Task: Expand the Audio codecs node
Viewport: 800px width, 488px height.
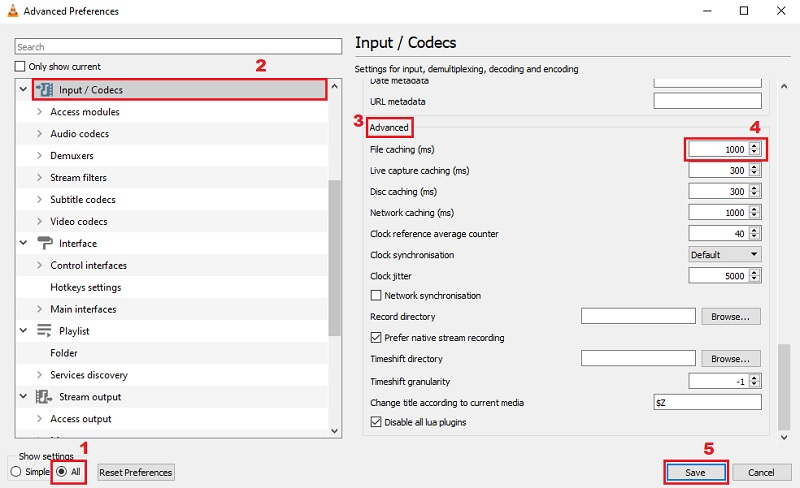Action: (39, 133)
